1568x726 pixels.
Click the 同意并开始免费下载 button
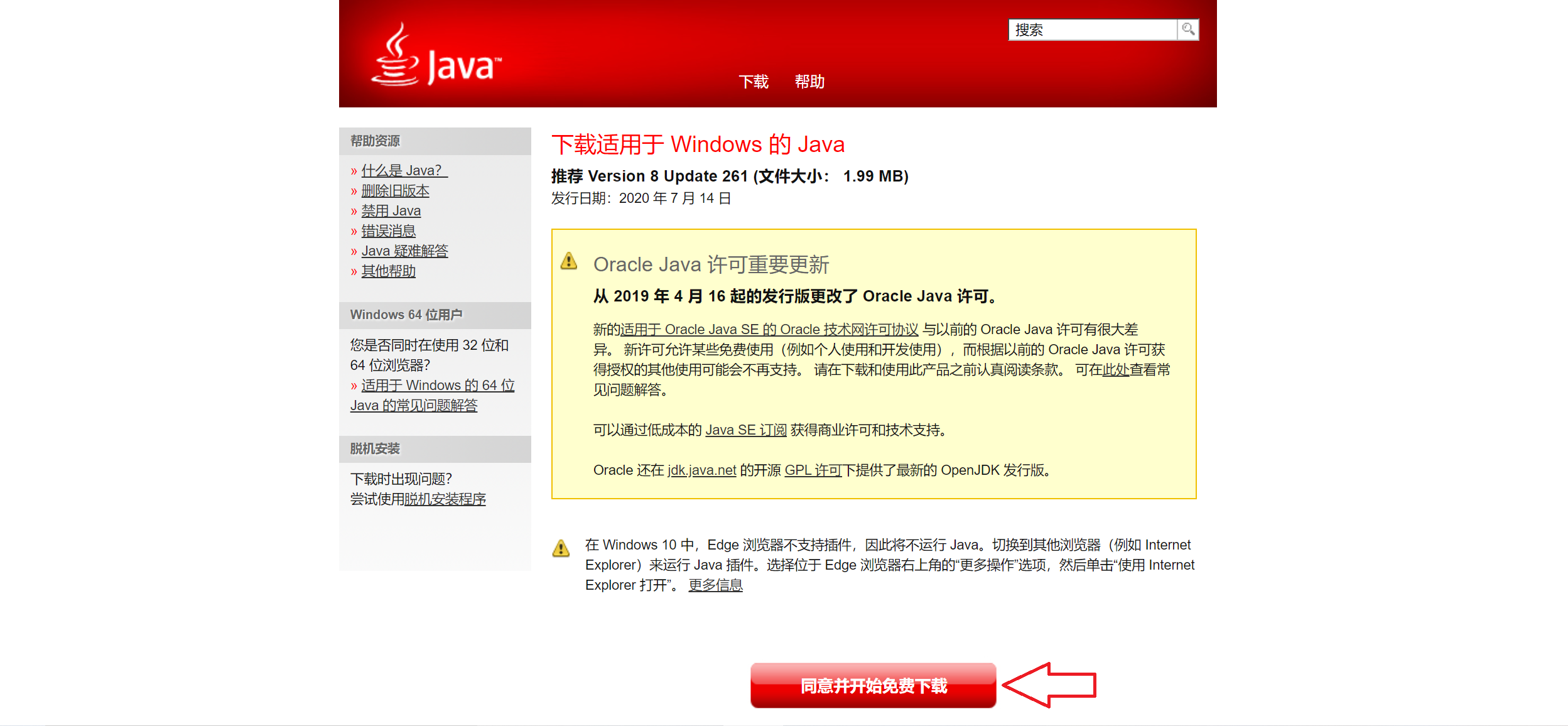[873, 685]
